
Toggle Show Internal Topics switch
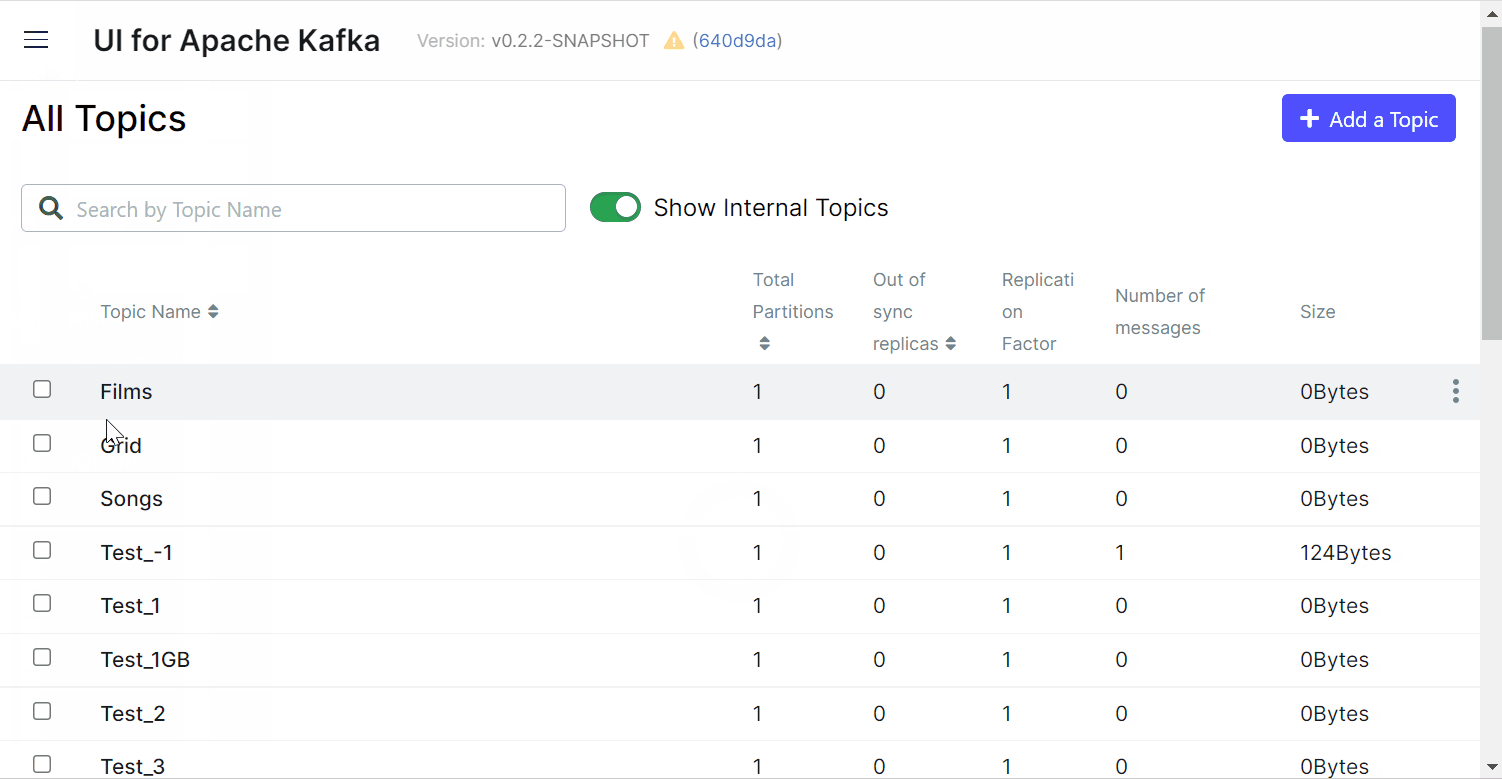tap(615, 207)
